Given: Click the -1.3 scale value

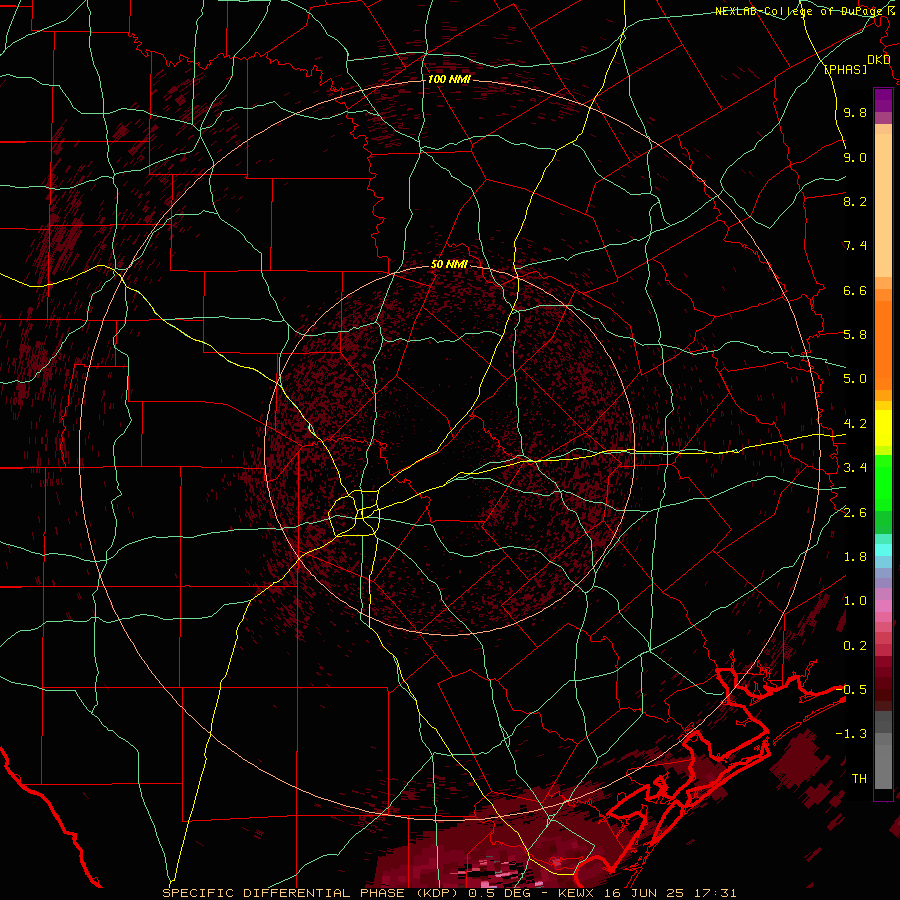Looking at the screenshot, I should click(851, 734).
